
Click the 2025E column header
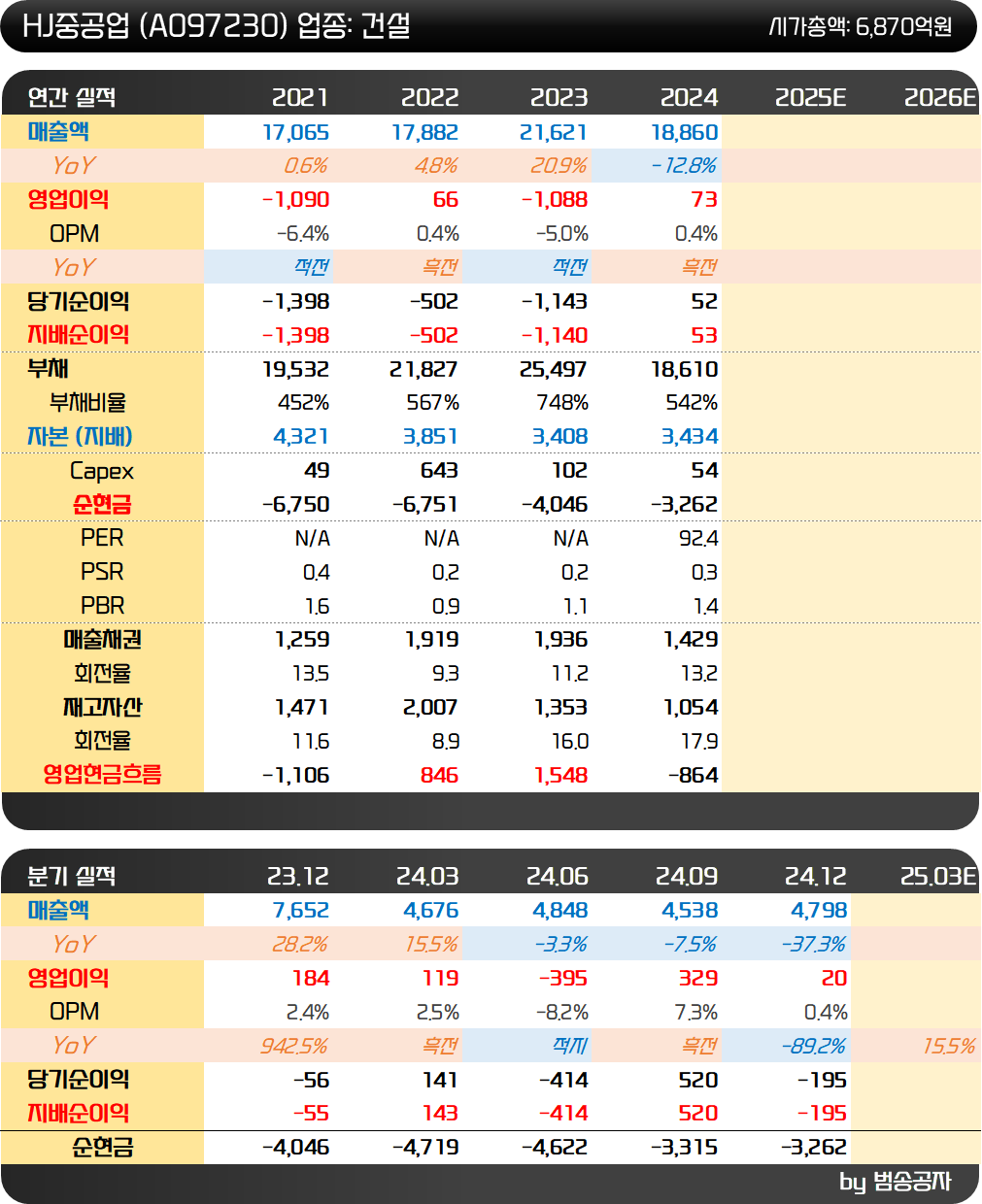(x=811, y=97)
